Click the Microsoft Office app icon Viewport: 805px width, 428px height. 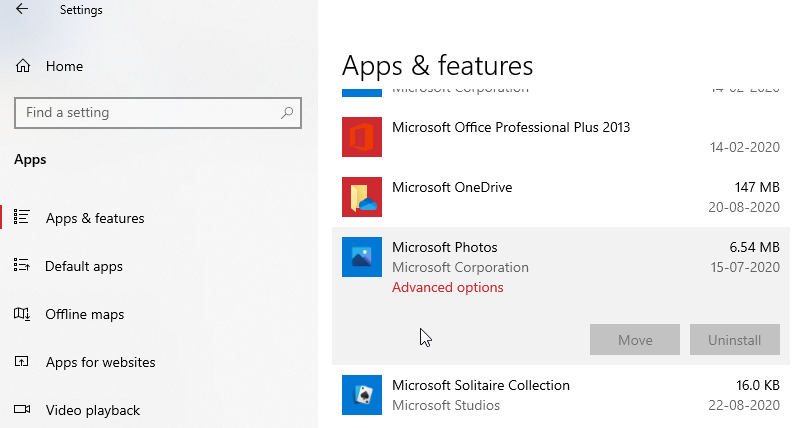coord(362,137)
